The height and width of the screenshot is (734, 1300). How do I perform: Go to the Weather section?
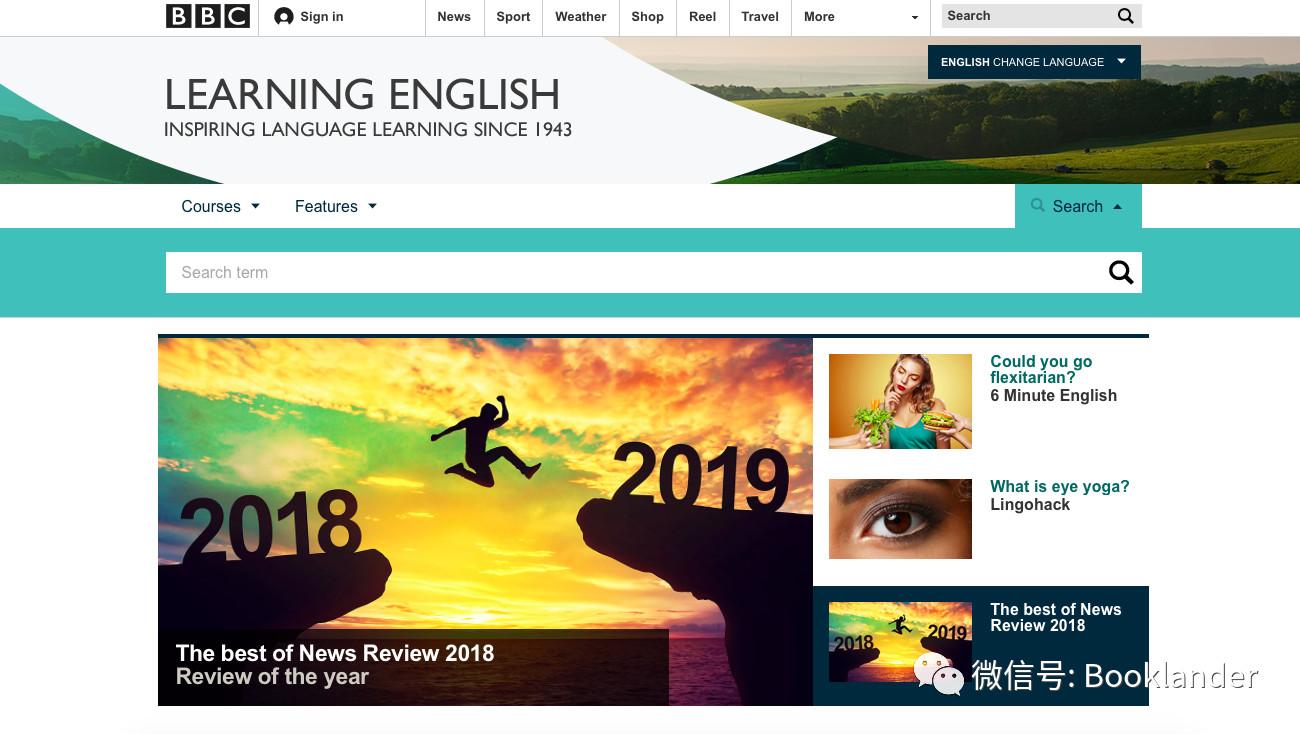[581, 17]
